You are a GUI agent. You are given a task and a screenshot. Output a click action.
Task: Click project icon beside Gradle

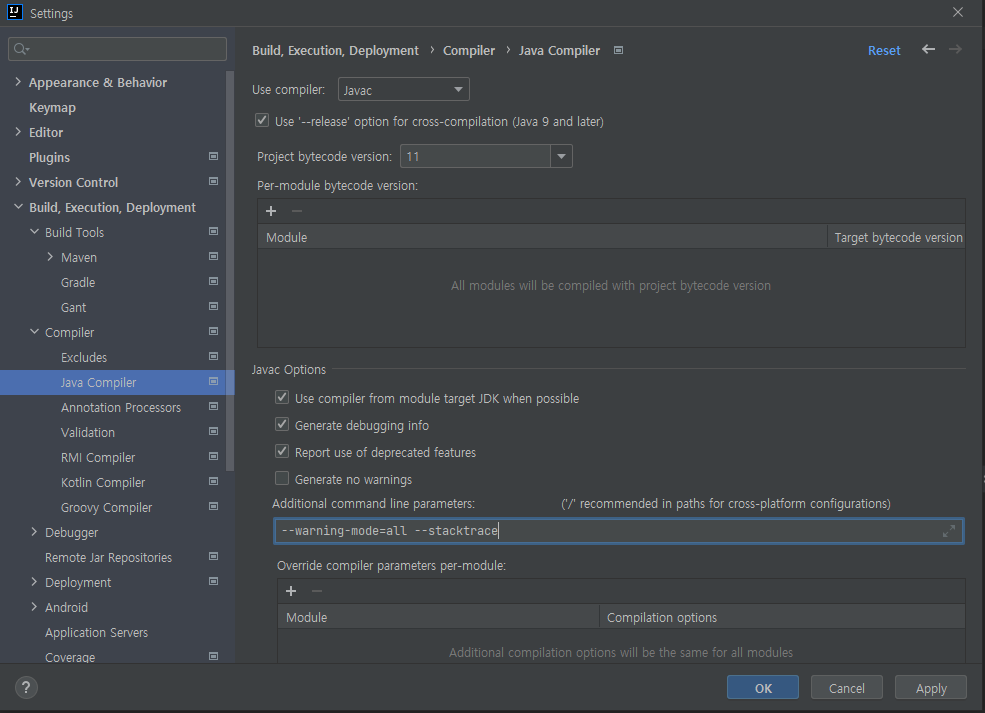tap(214, 281)
